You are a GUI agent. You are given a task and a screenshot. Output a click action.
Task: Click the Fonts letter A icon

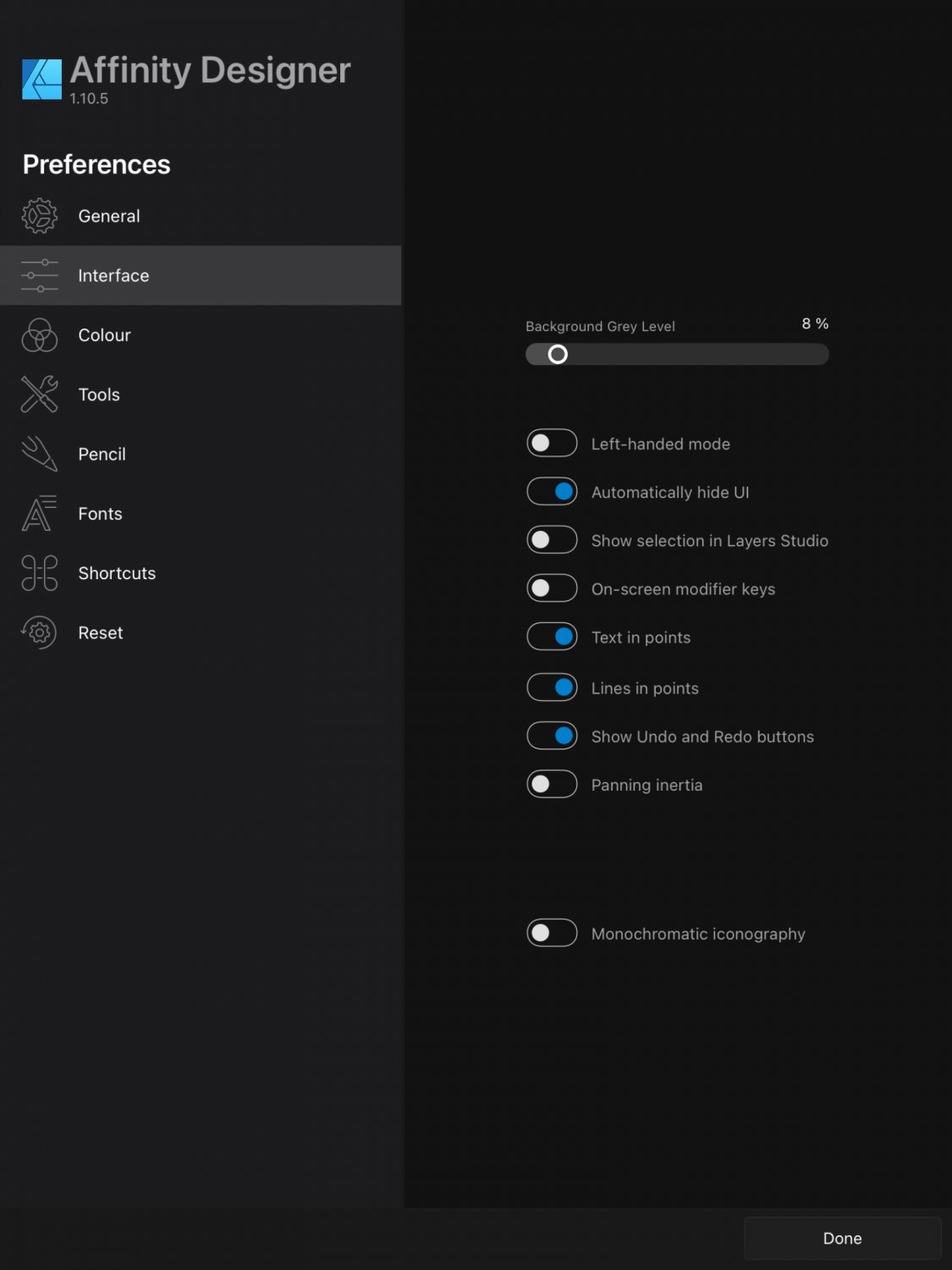tap(38, 513)
